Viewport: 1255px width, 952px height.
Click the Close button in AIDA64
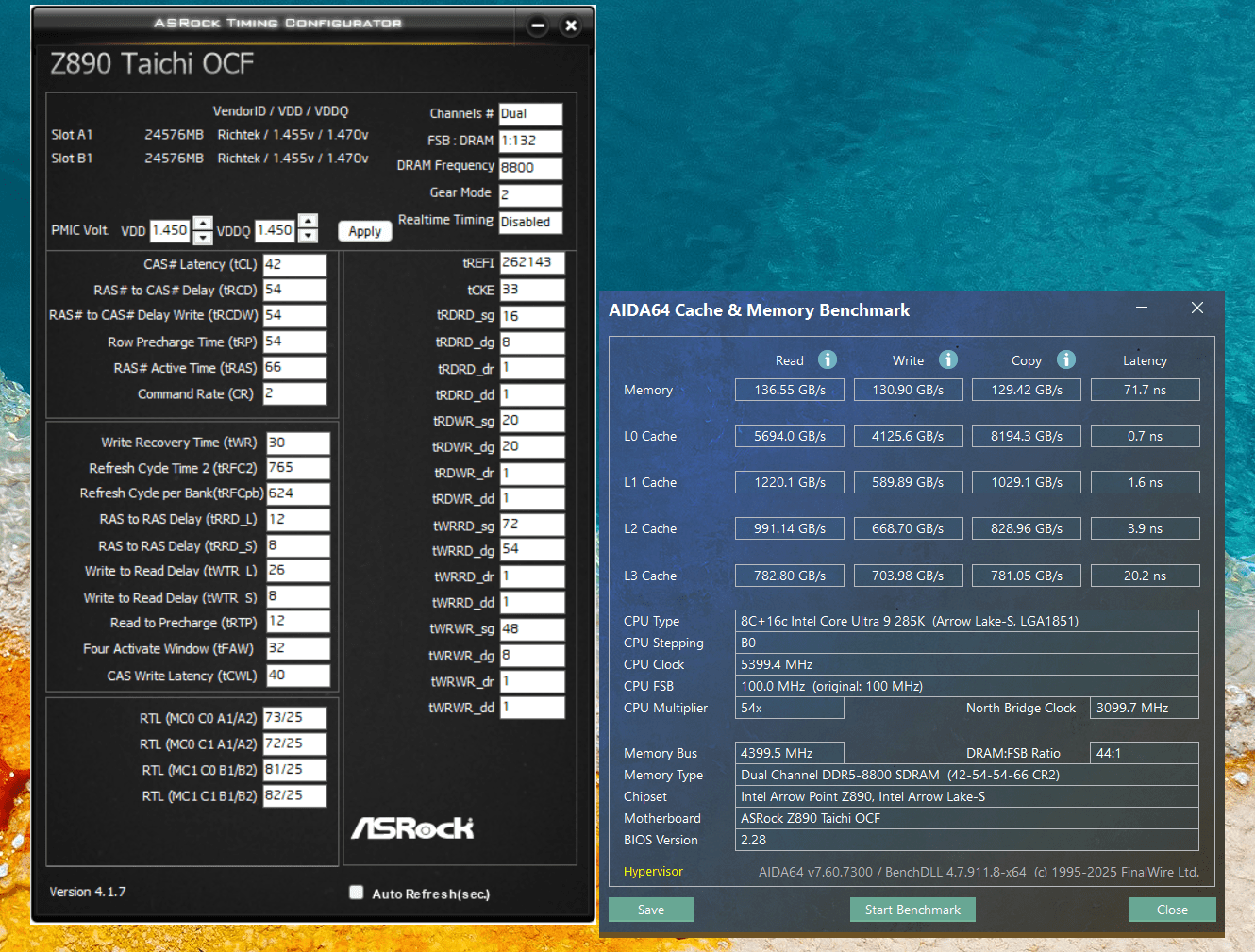coord(1172,910)
